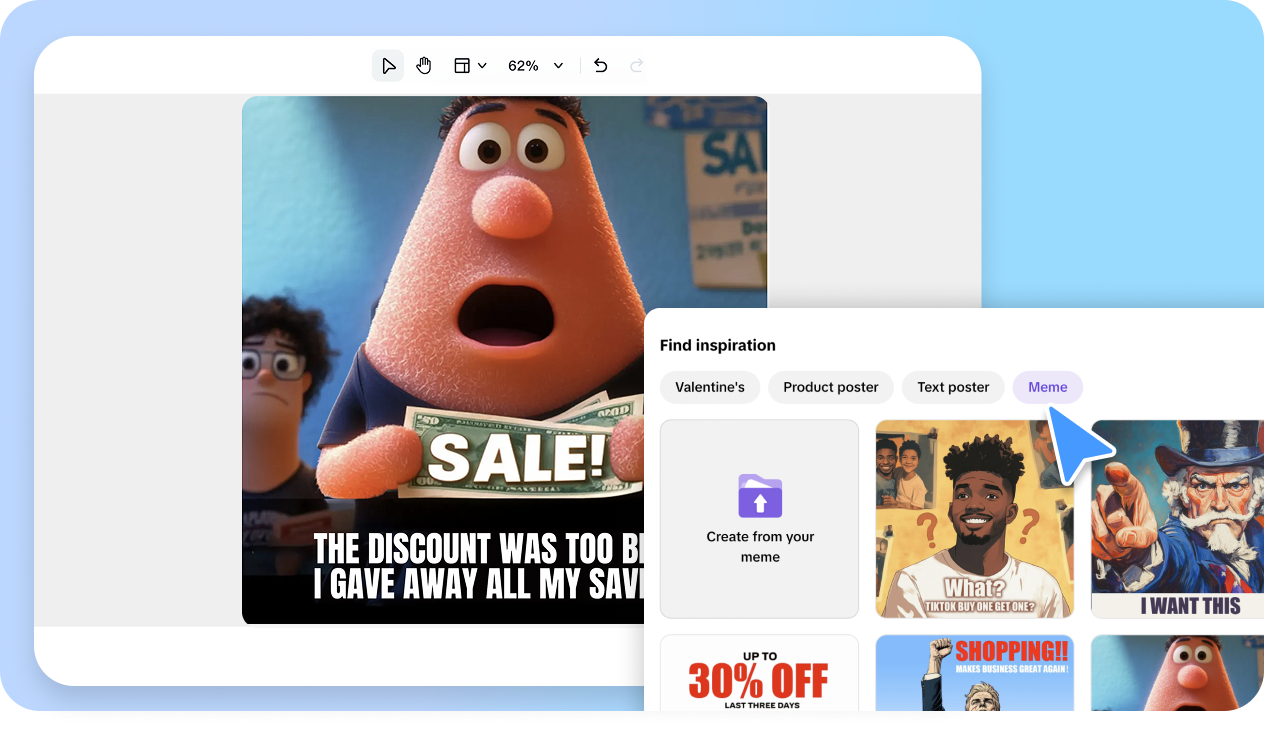
Task: Switch to the Text poster category
Action: pyautogui.click(x=952, y=387)
